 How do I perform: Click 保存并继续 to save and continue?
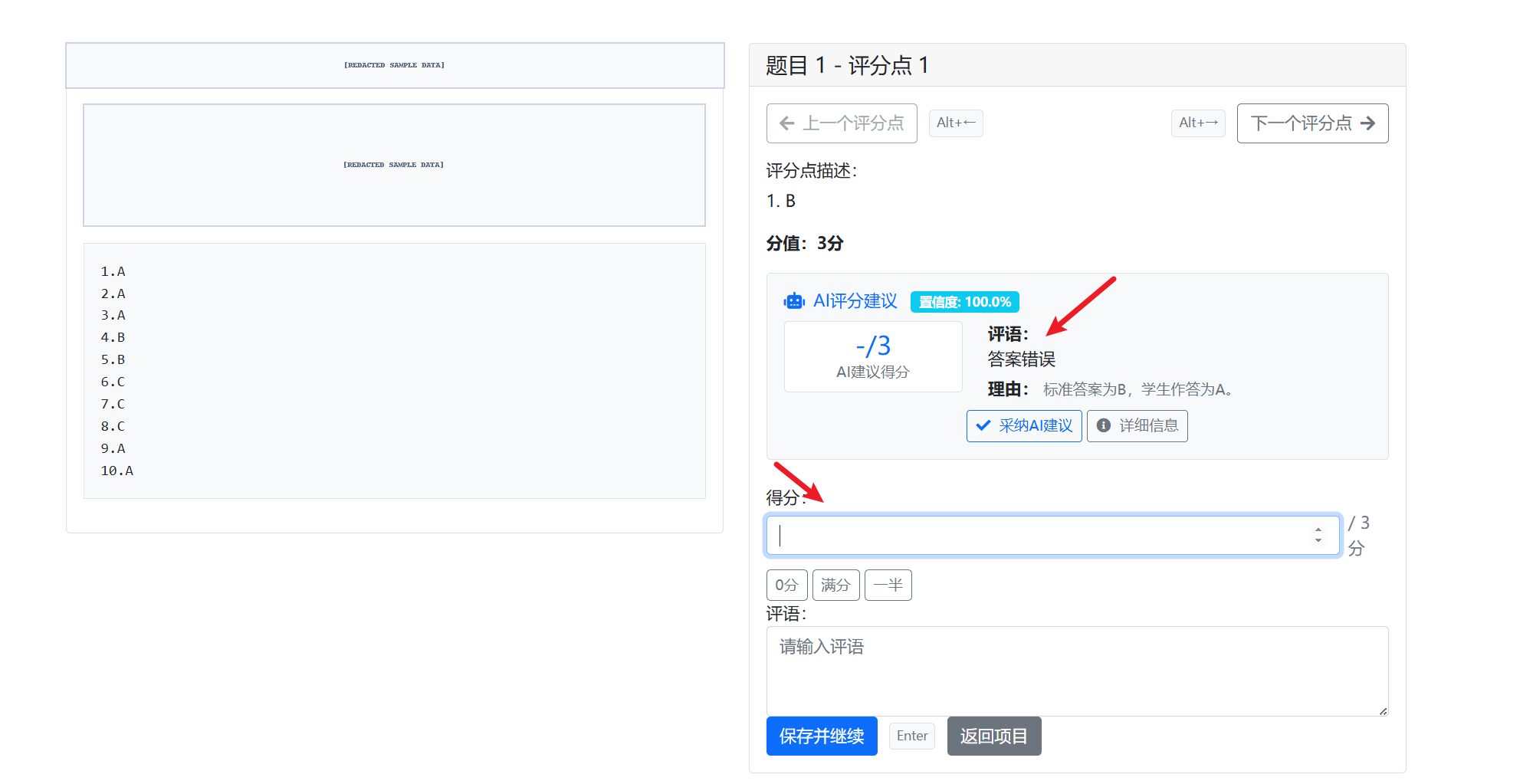822,736
